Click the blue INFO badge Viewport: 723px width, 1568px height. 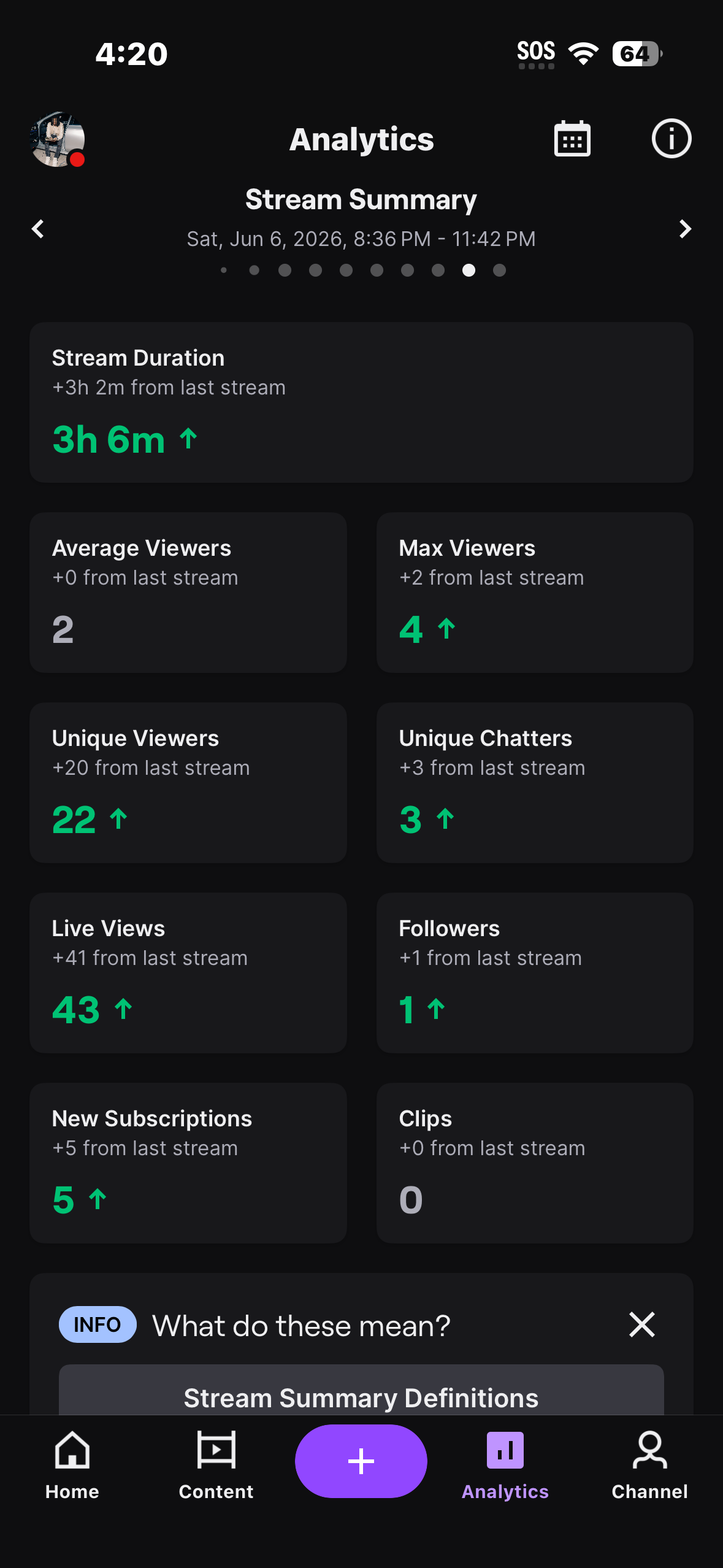(x=98, y=1324)
